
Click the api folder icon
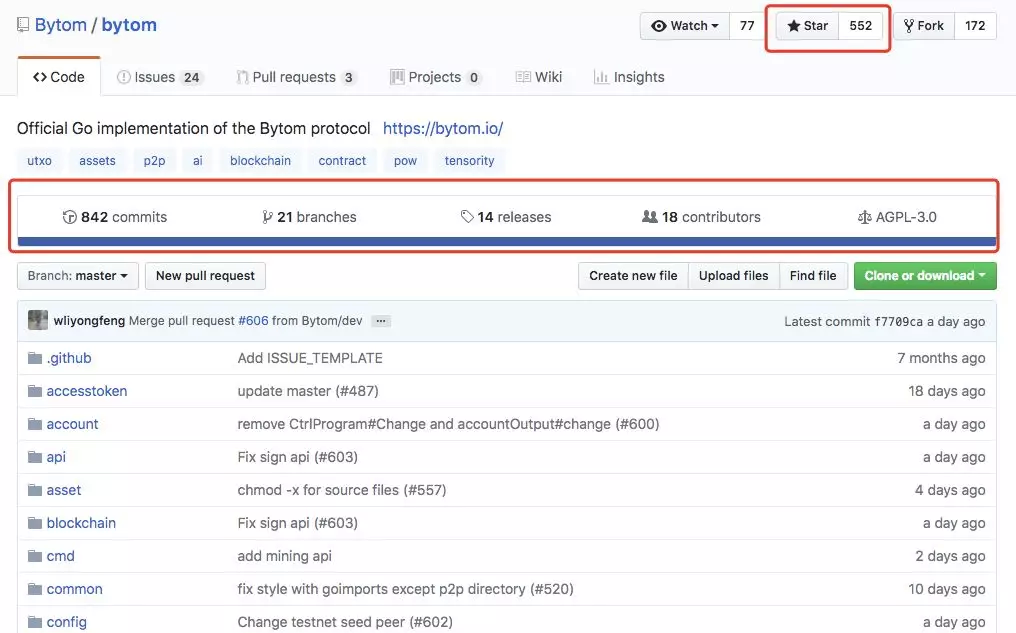[x=35, y=457]
